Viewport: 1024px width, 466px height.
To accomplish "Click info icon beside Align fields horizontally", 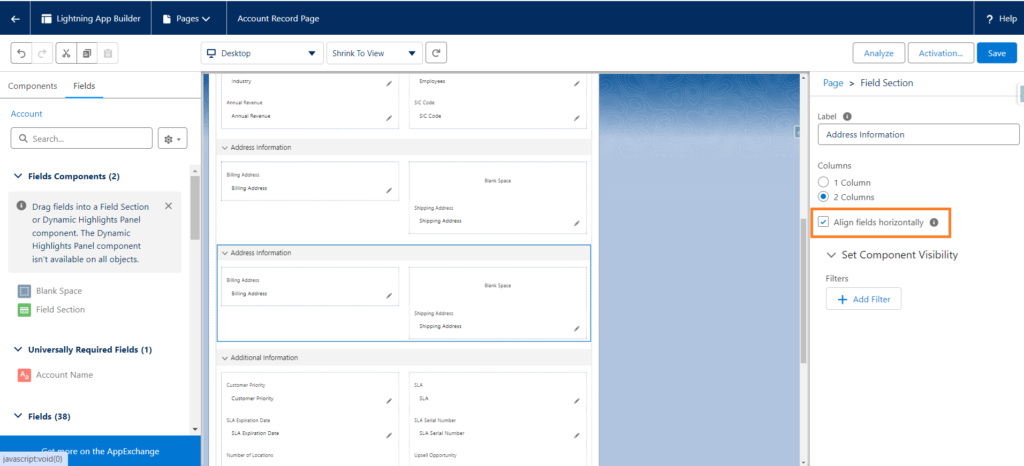I will pyautogui.click(x=934, y=222).
